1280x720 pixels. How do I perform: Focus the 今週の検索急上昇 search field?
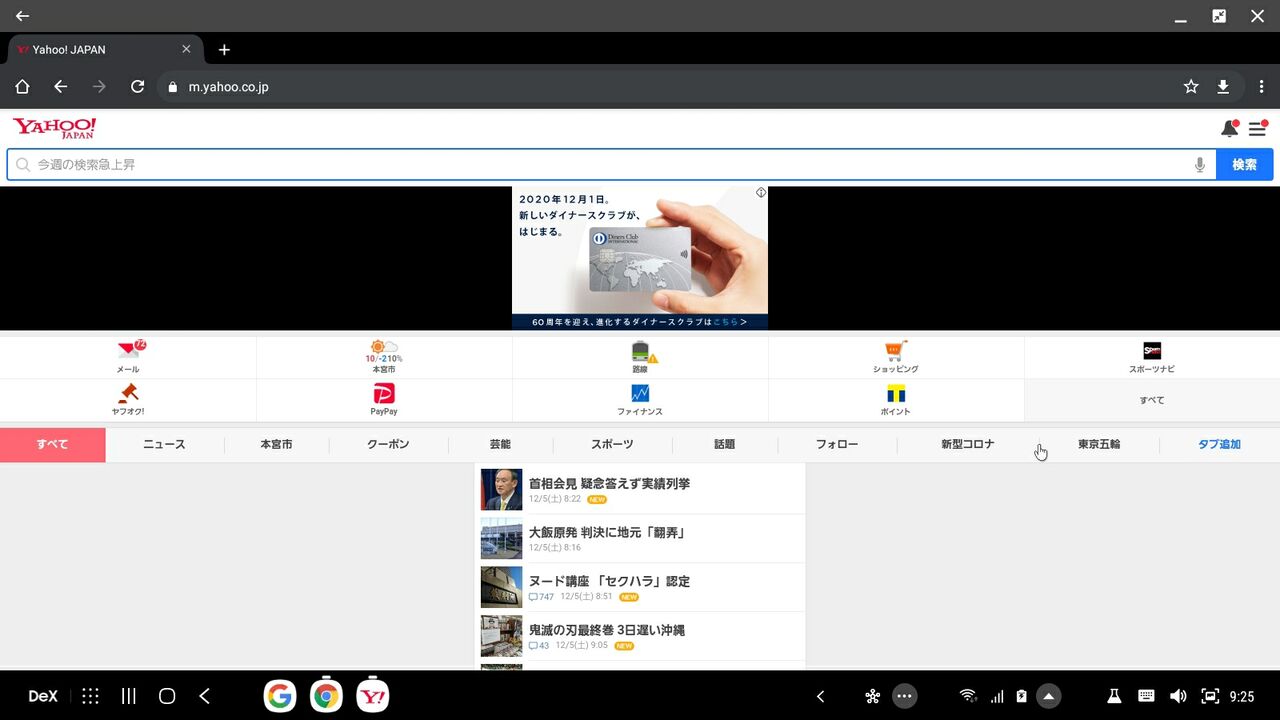click(x=611, y=165)
